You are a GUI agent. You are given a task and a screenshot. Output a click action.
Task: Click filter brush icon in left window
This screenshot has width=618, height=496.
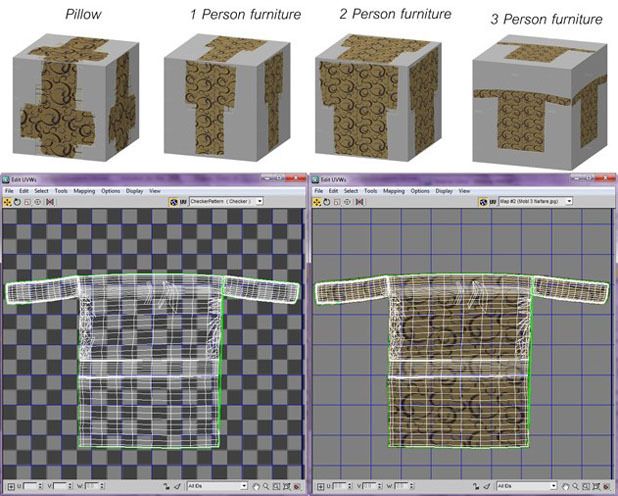click(177, 486)
